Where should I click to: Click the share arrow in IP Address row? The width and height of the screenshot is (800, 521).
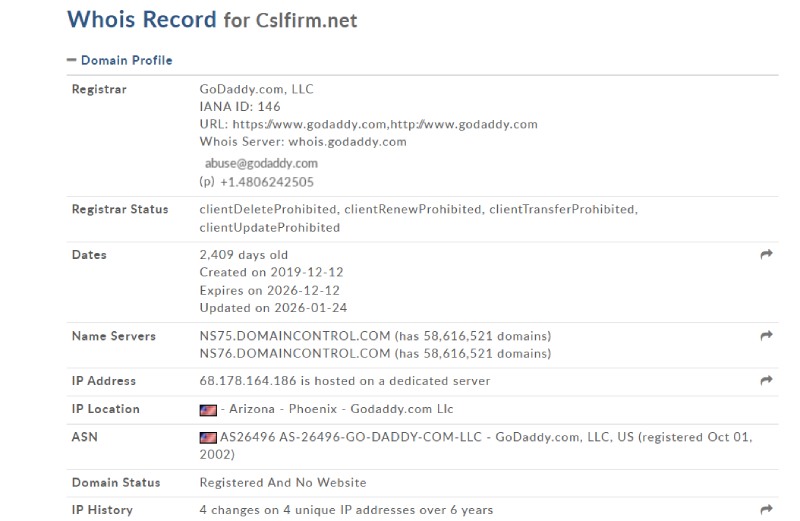click(x=766, y=380)
